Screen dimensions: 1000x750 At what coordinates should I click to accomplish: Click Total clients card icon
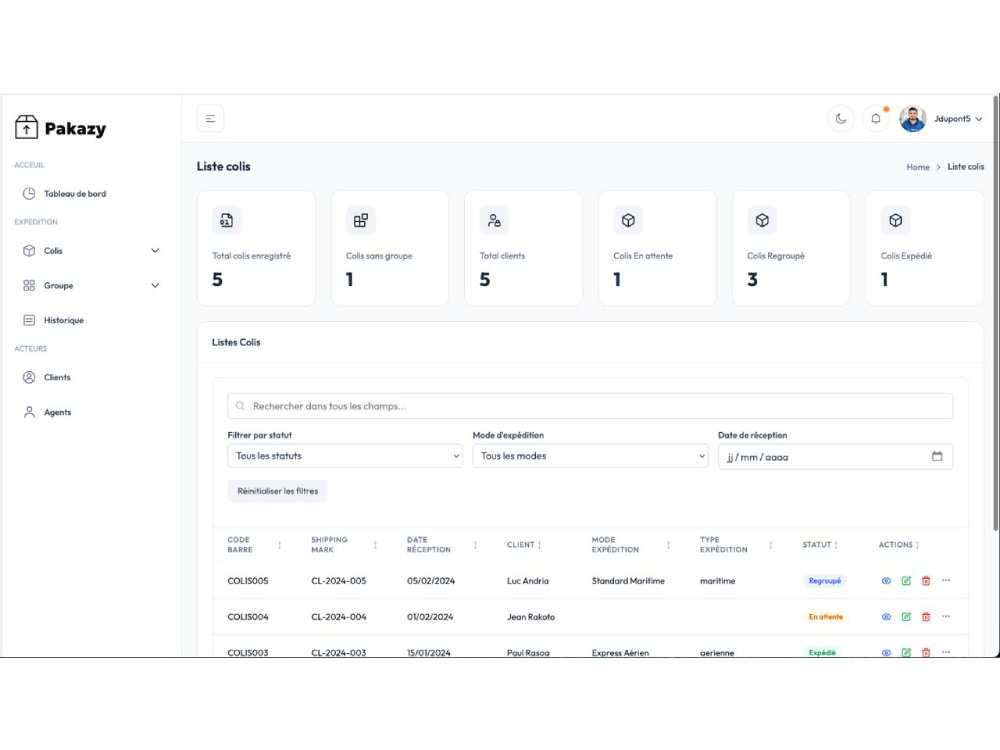pos(494,221)
